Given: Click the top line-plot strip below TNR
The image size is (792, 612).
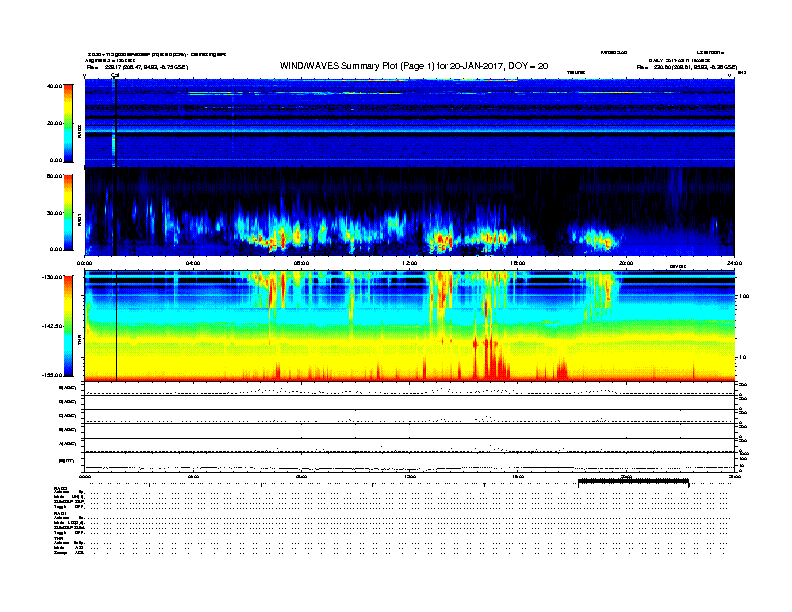Looking at the screenshot, I should click(410, 389).
